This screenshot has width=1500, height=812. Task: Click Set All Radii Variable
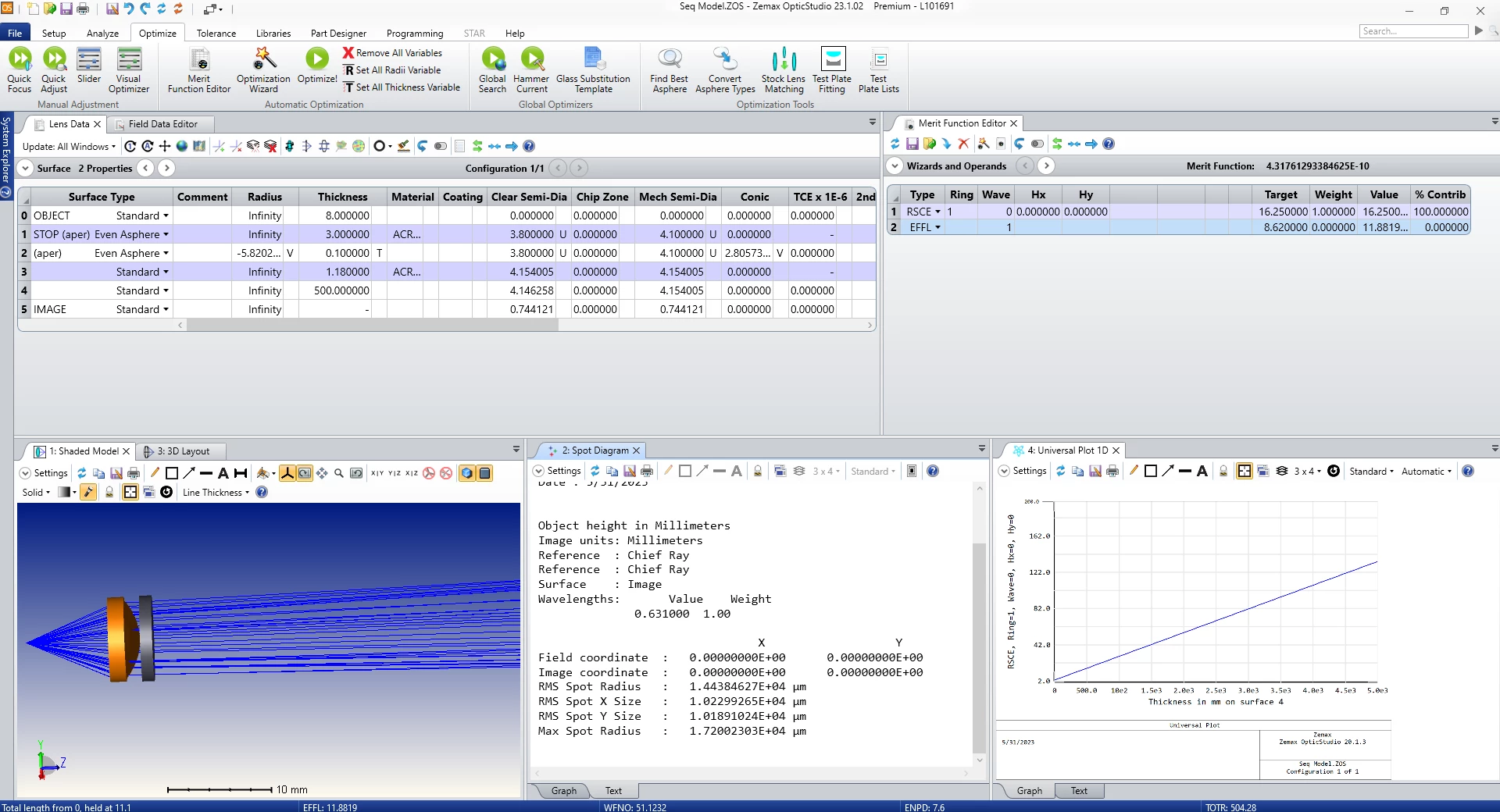(x=392, y=70)
